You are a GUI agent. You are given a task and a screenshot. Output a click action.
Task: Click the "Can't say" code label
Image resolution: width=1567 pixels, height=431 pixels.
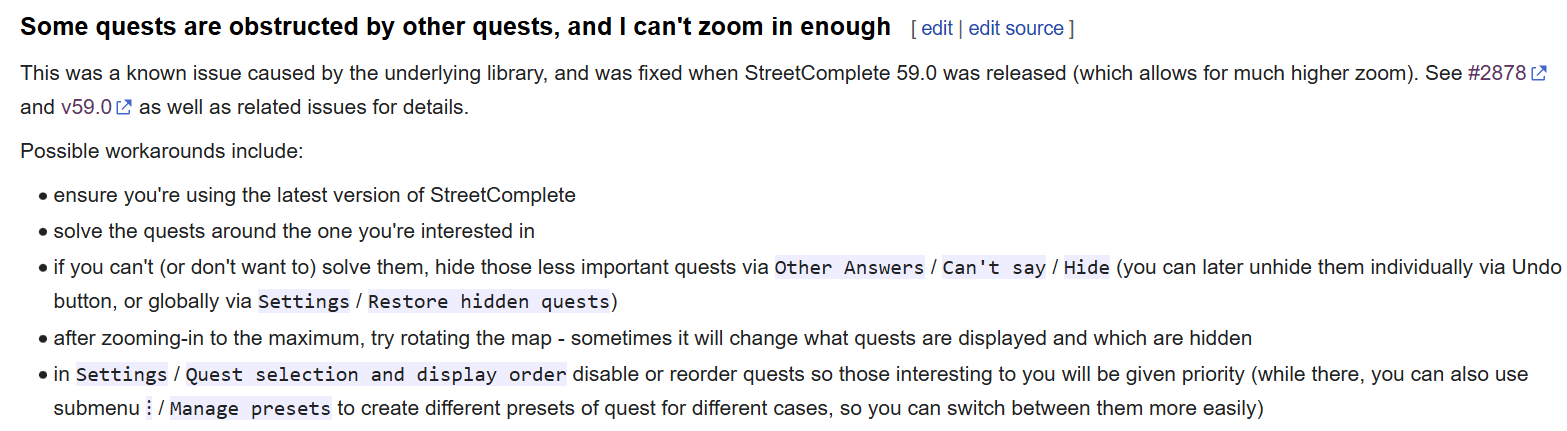point(994,268)
